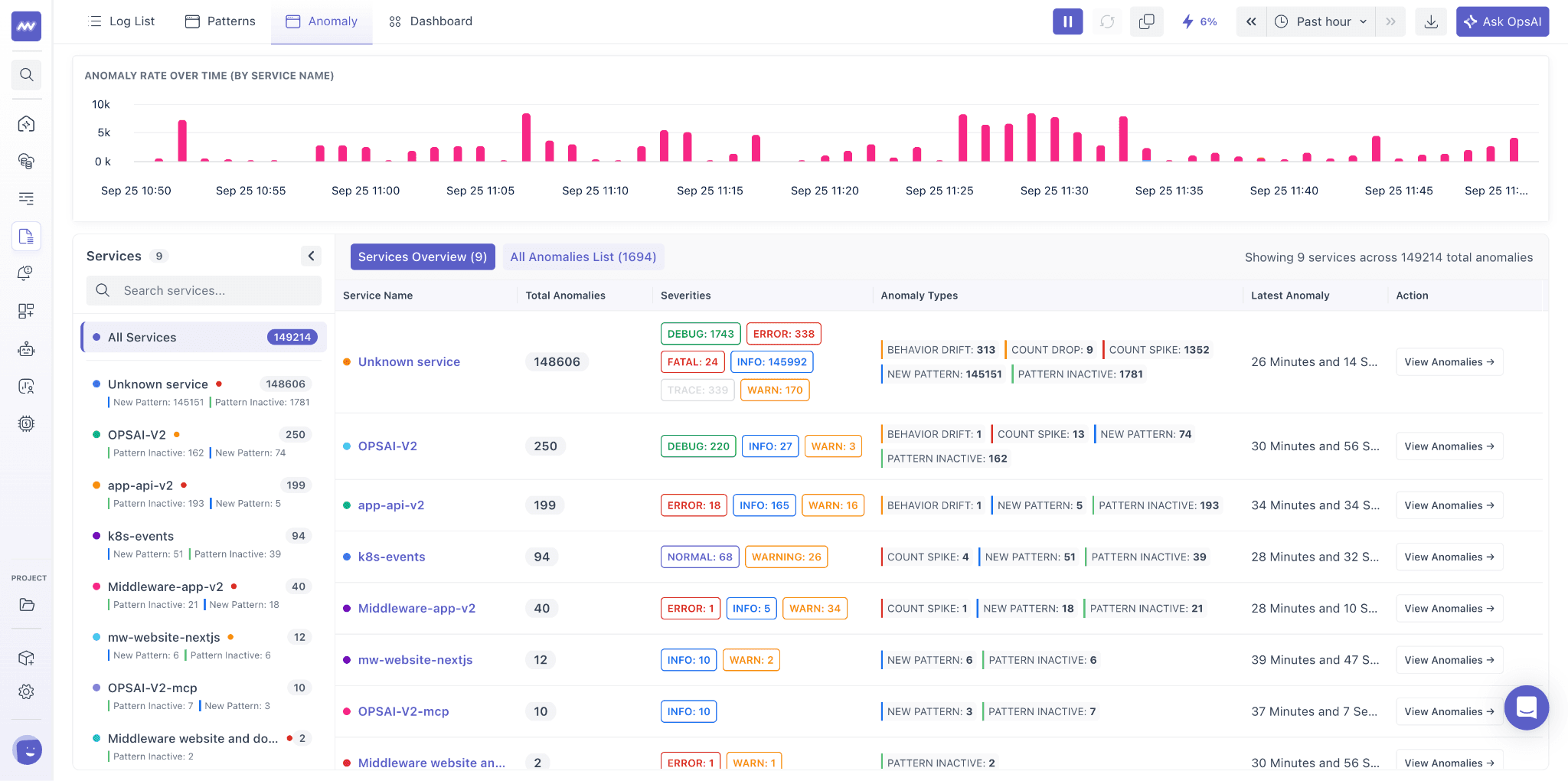Open the chart-with-user monitoring icon
The image size is (1568, 781).
[26, 386]
